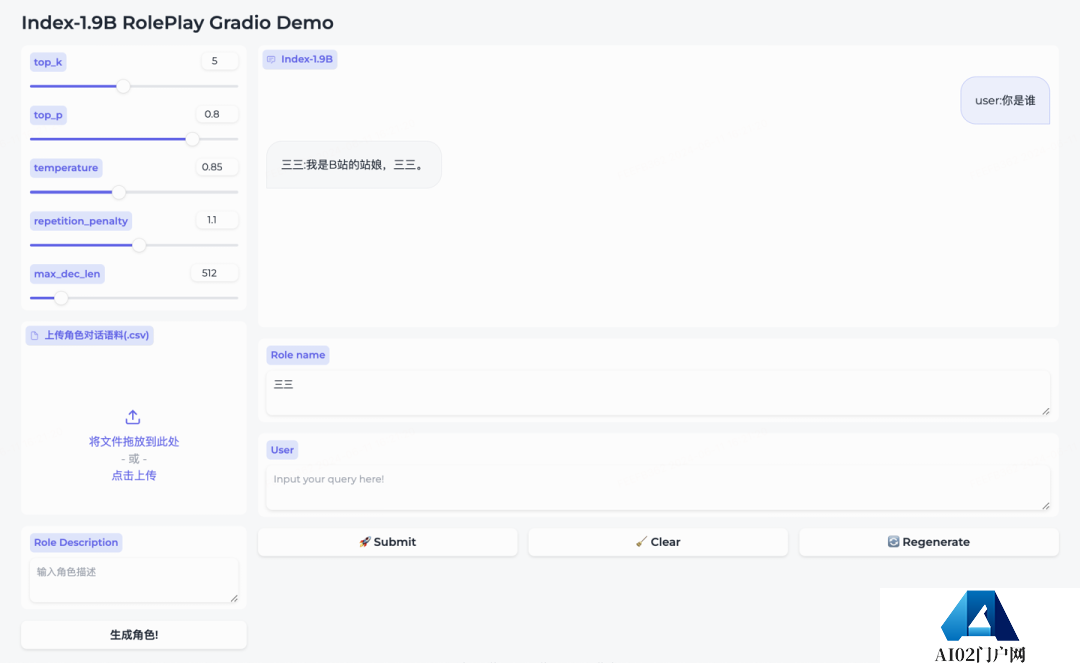Viewport: 1080px width, 663px height.
Task: Focus the top_p value field
Action: [x=217, y=114]
